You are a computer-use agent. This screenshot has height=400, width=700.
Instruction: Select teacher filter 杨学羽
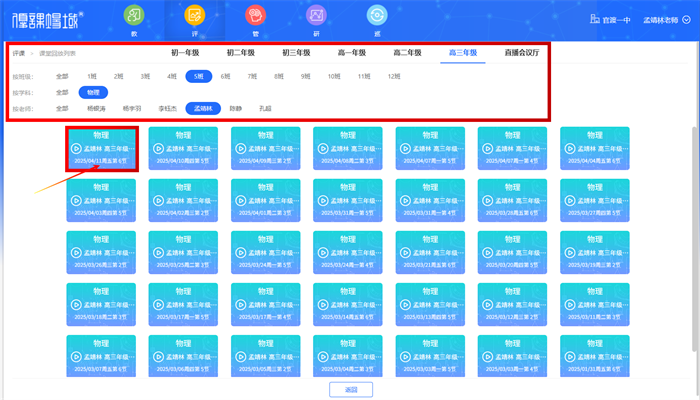click(x=131, y=108)
